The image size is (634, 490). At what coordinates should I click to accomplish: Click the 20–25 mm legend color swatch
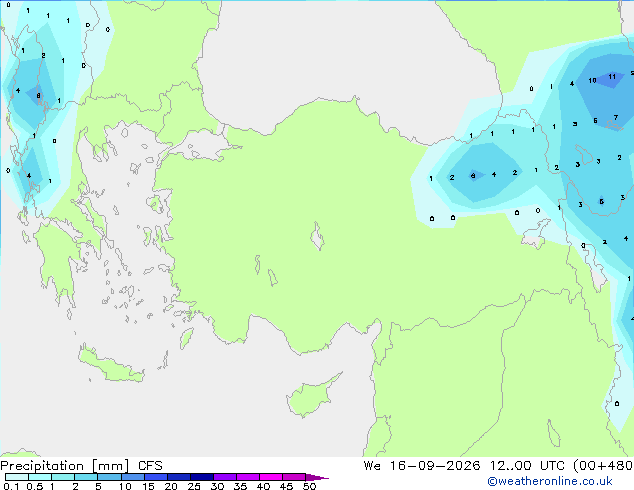click(179, 477)
